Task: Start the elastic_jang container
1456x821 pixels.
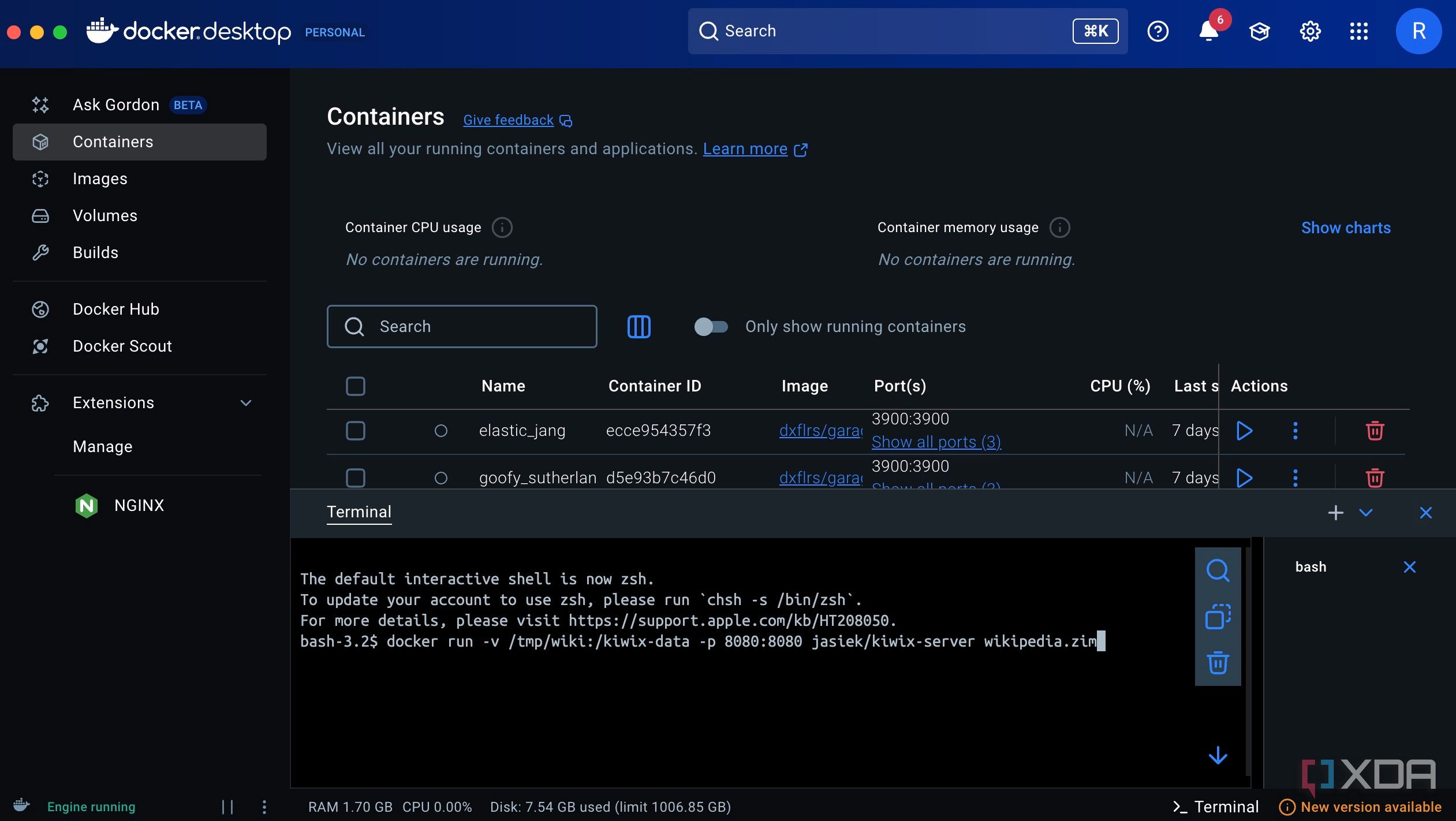Action: click(x=1244, y=431)
